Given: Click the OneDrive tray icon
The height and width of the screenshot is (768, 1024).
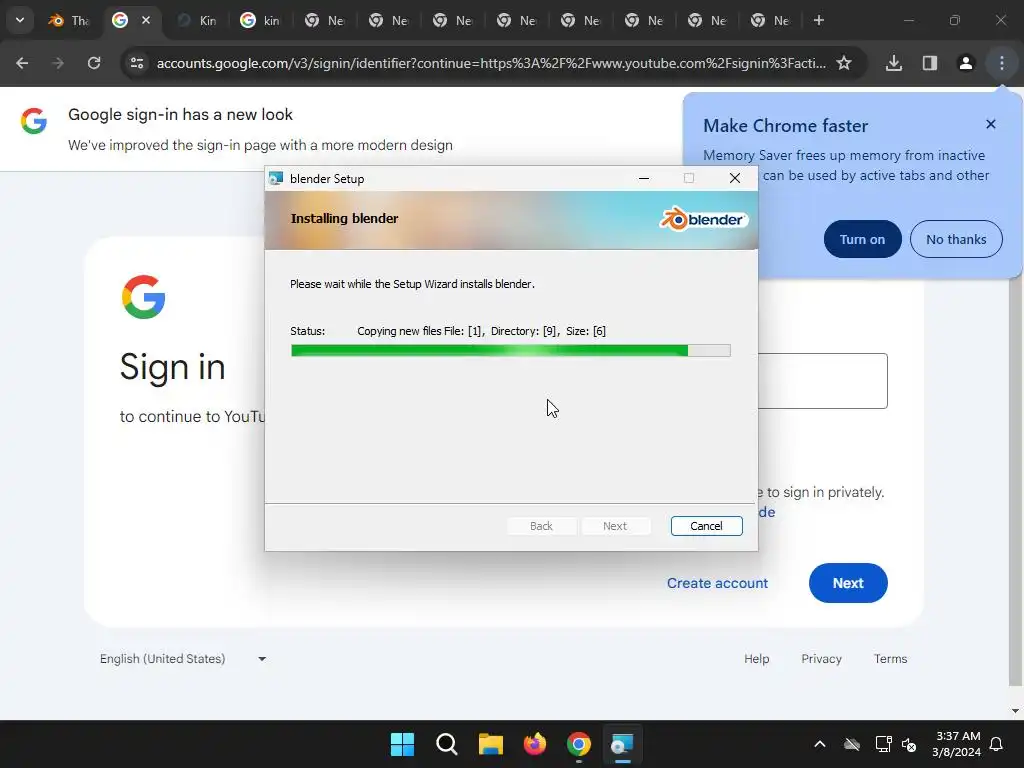Looking at the screenshot, I should pos(852,744).
